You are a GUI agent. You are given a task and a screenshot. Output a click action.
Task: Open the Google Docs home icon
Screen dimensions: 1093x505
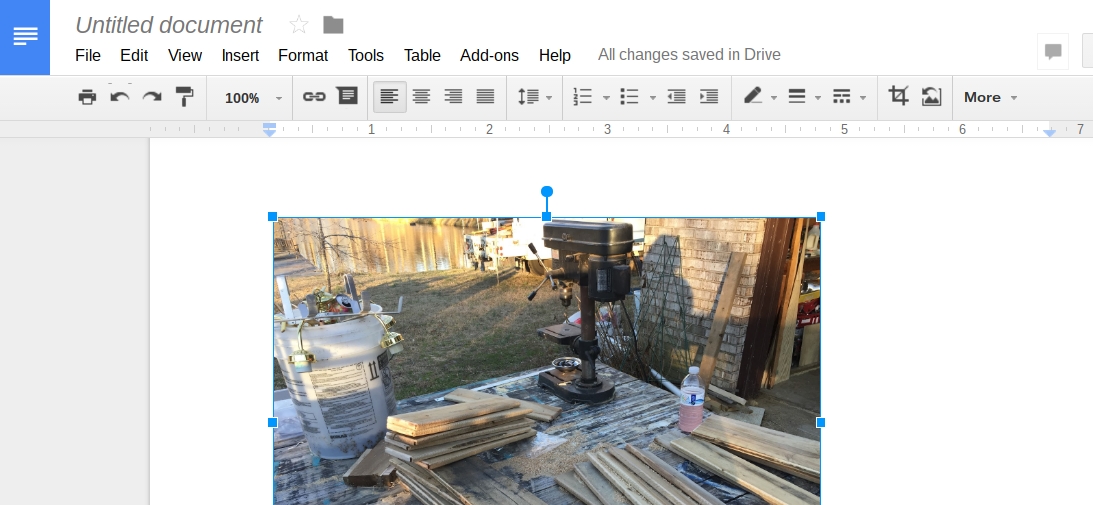click(25, 37)
